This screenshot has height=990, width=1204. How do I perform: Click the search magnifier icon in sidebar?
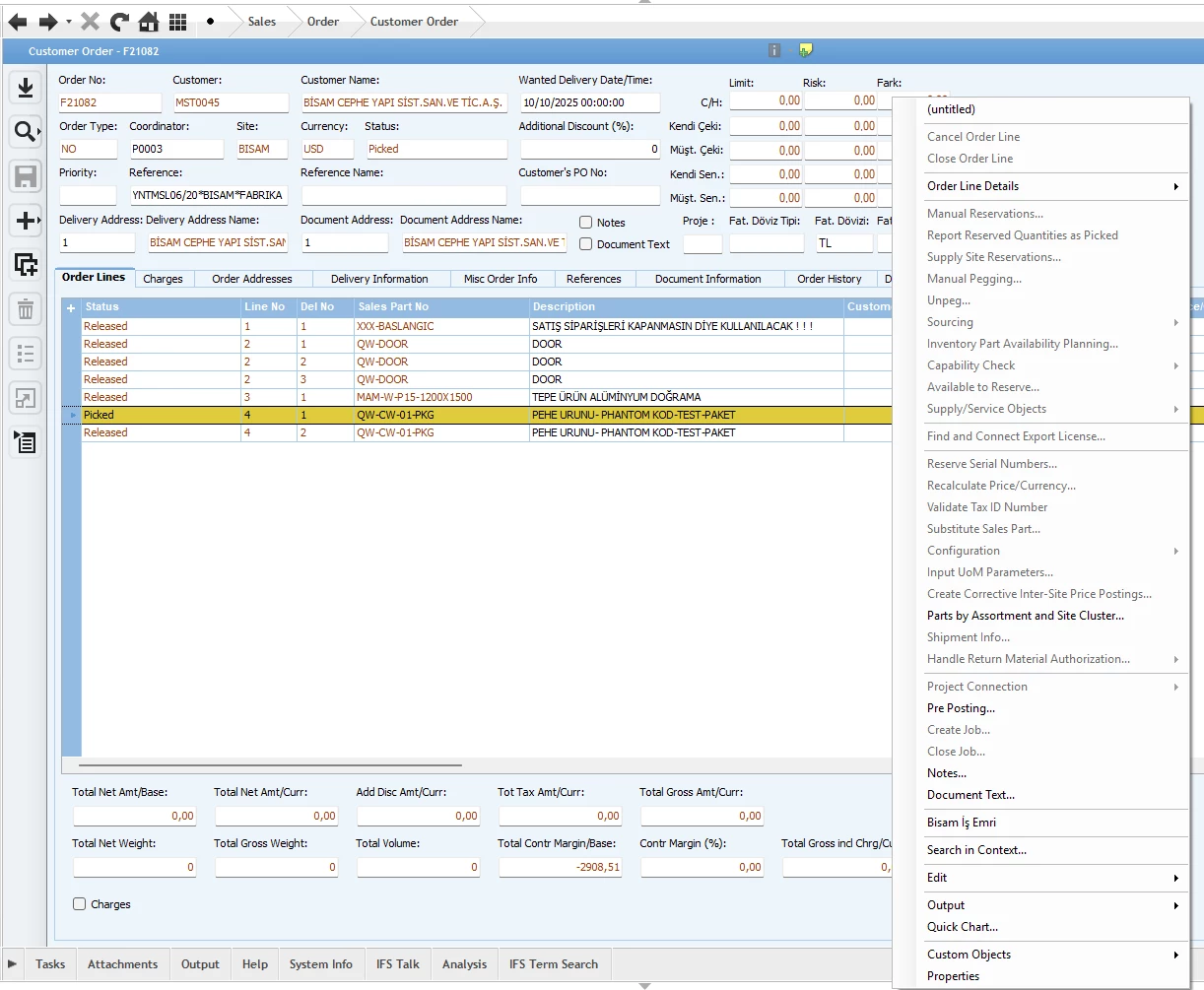pyautogui.click(x=24, y=131)
